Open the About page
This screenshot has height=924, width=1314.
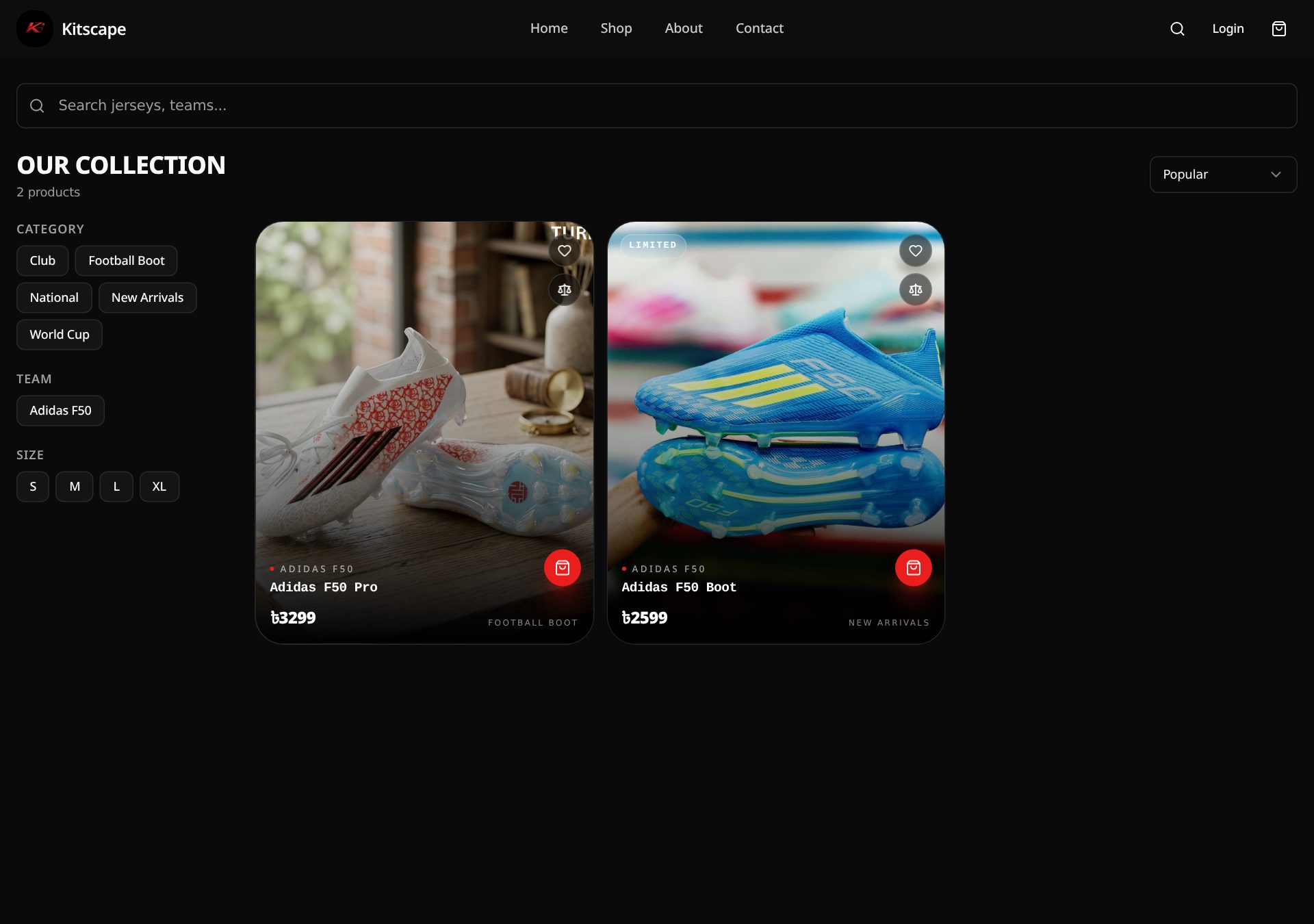[684, 29]
